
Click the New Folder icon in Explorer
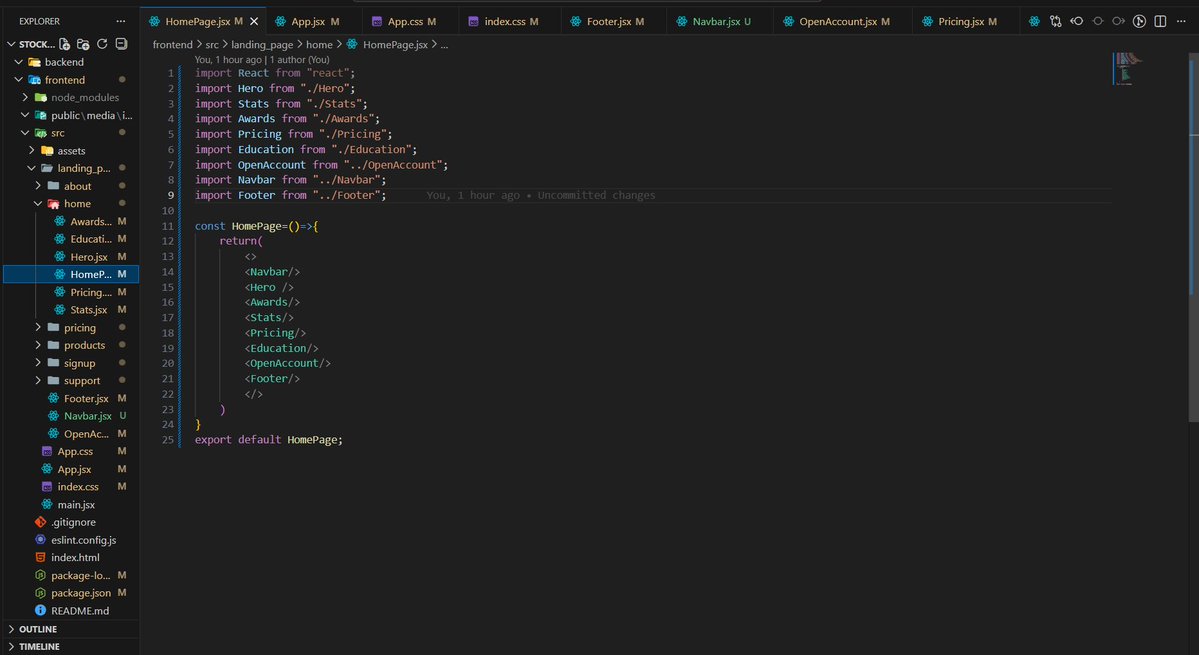tap(83, 44)
